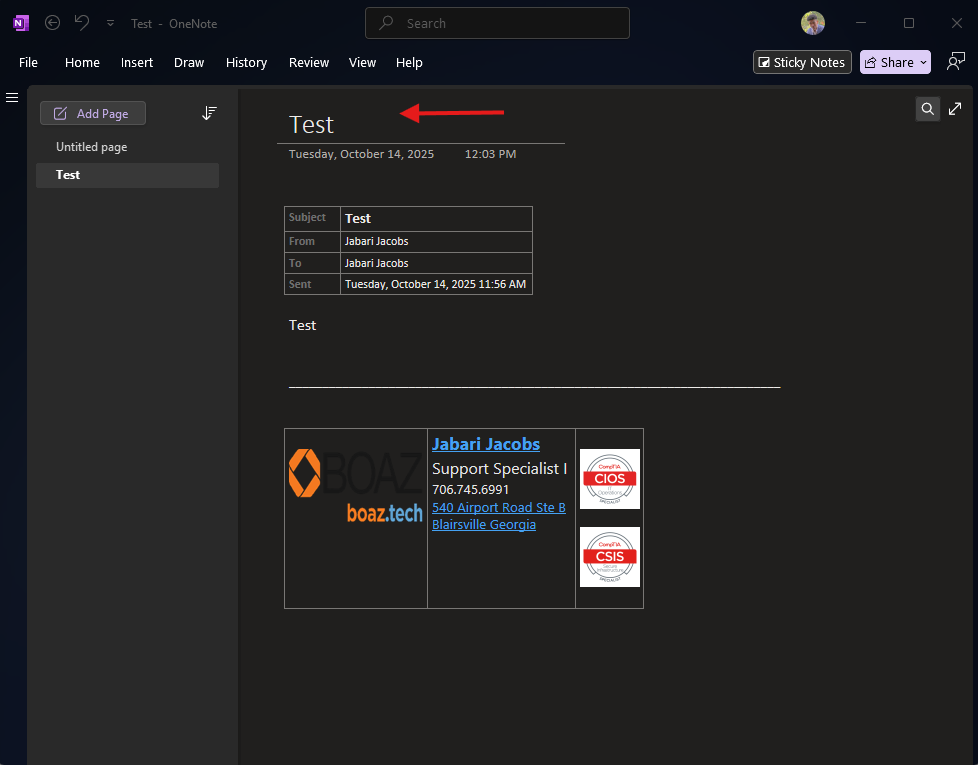Click the page search magnifier icon
The height and width of the screenshot is (765, 978).
tap(928, 109)
